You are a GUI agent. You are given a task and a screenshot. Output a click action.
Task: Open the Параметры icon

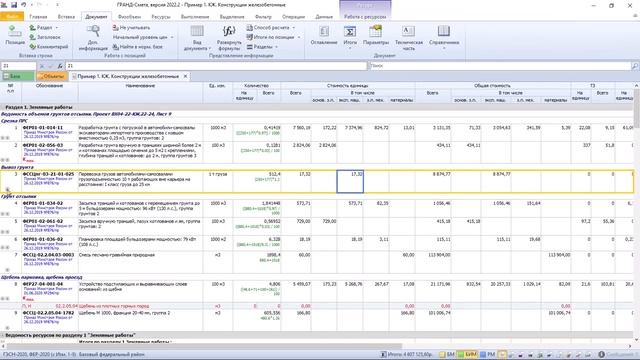coord(376,32)
